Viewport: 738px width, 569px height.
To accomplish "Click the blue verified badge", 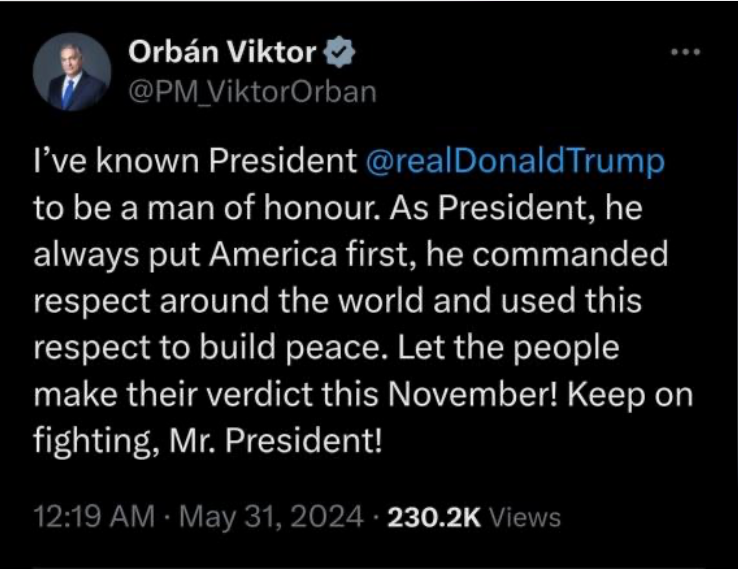I will pyautogui.click(x=339, y=52).
